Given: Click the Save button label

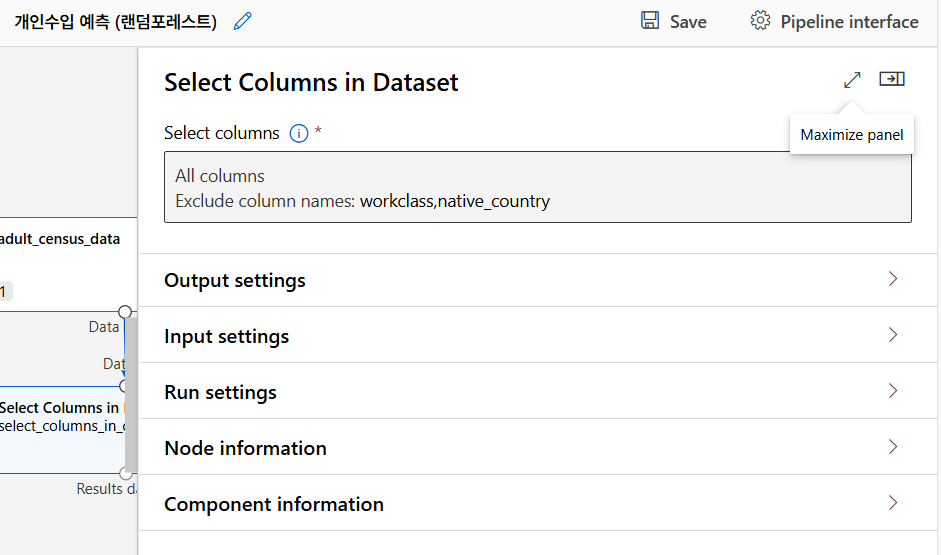Looking at the screenshot, I should (x=688, y=22).
